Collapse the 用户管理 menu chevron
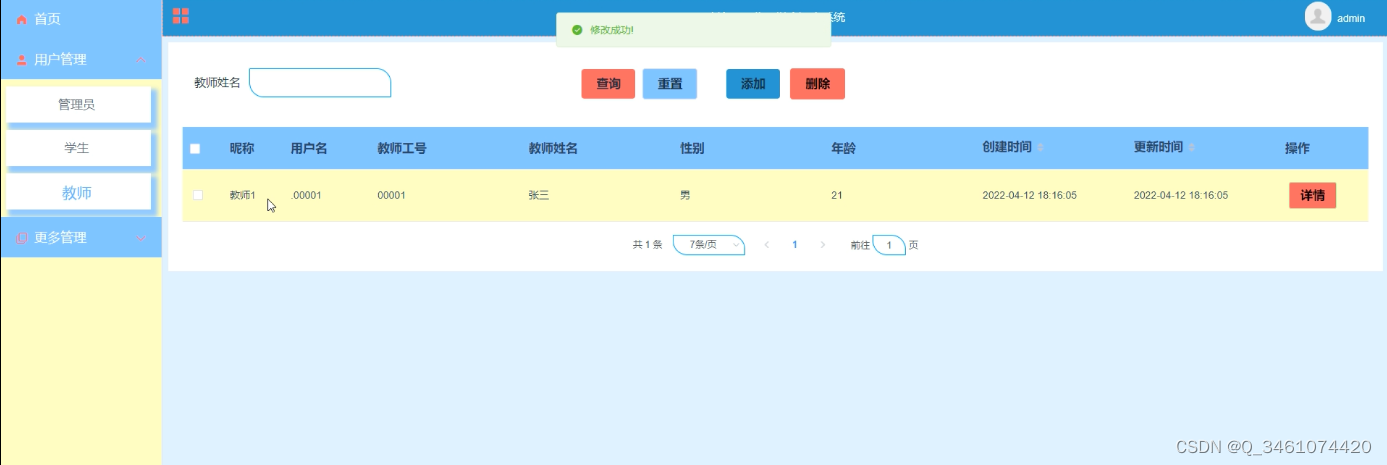Viewport: 1387px width, 465px height. click(x=140, y=60)
